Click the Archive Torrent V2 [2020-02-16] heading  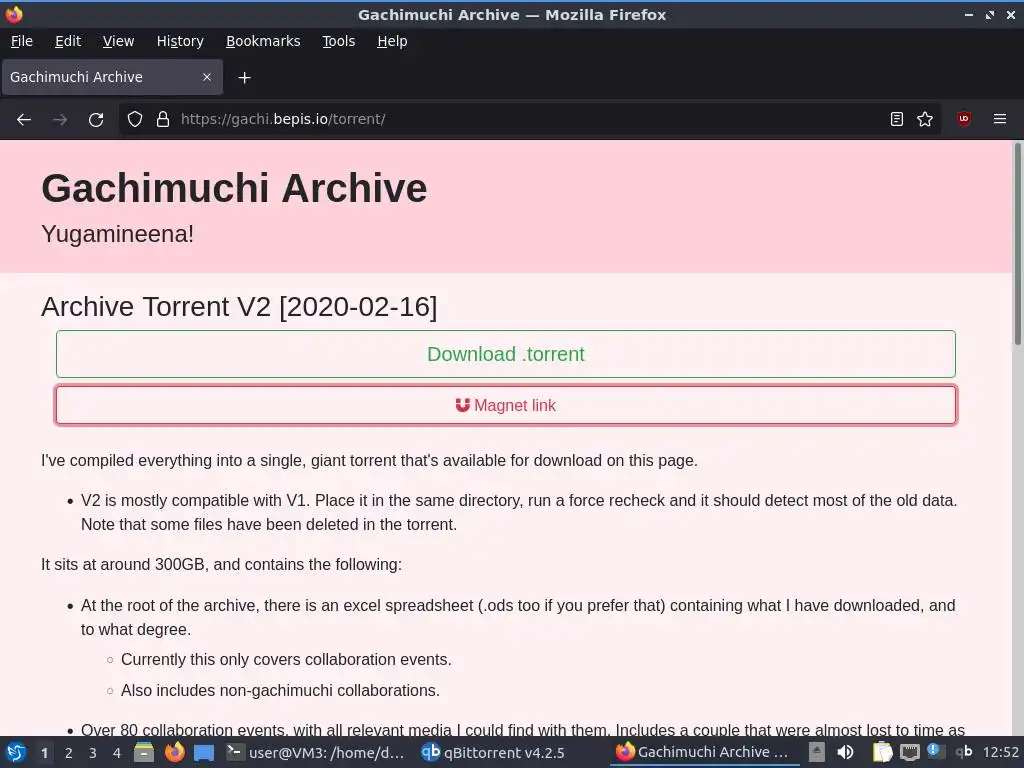pyautogui.click(x=239, y=306)
